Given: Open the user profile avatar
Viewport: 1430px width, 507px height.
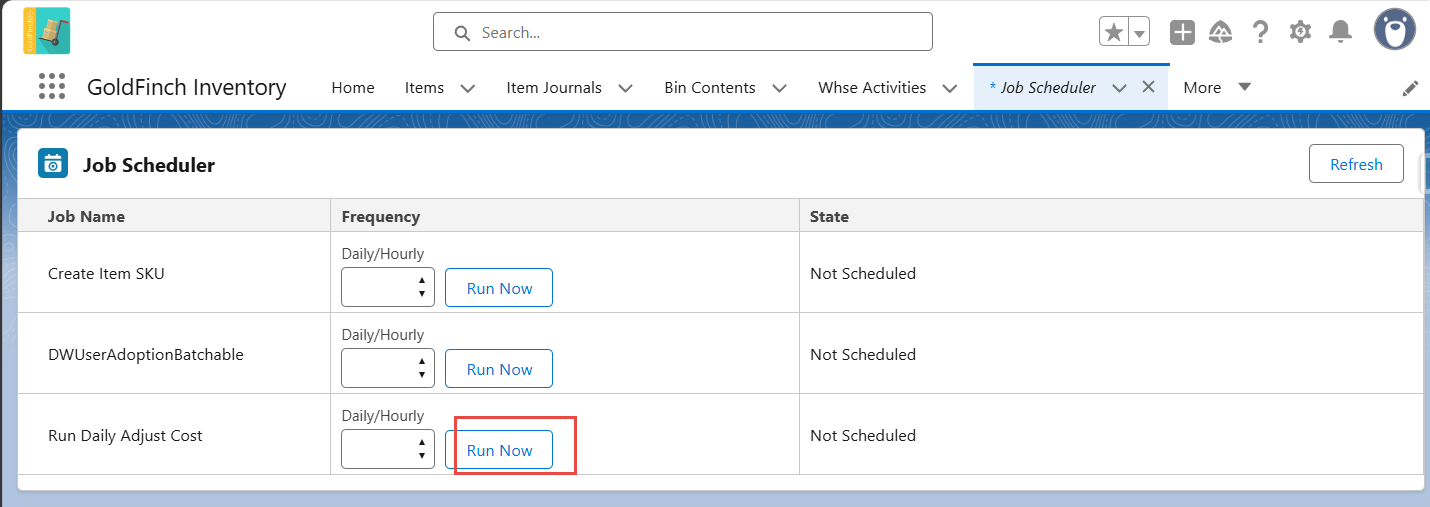Looking at the screenshot, I should (1395, 30).
